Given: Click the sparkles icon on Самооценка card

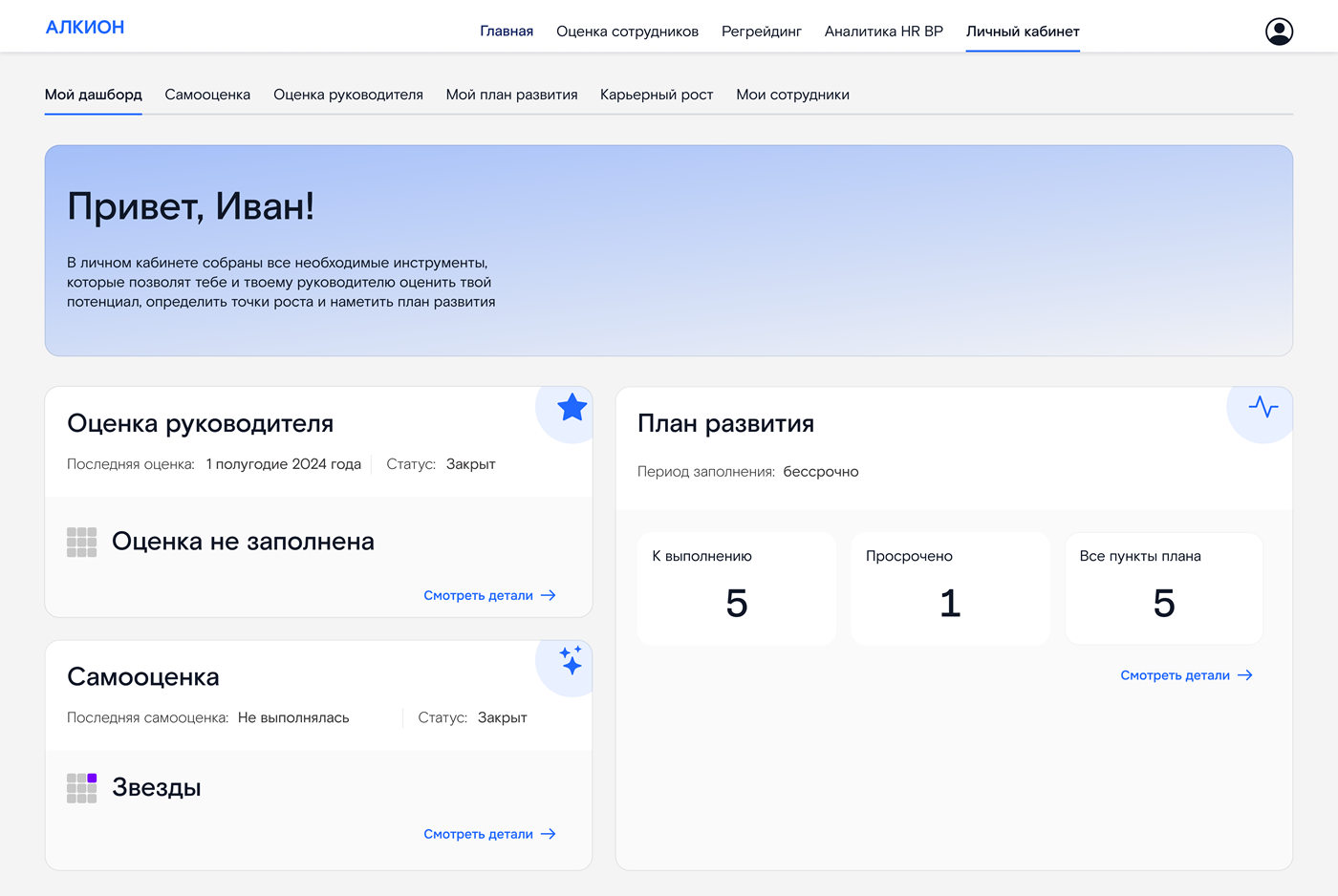Looking at the screenshot, I should (x=571, y=662).
